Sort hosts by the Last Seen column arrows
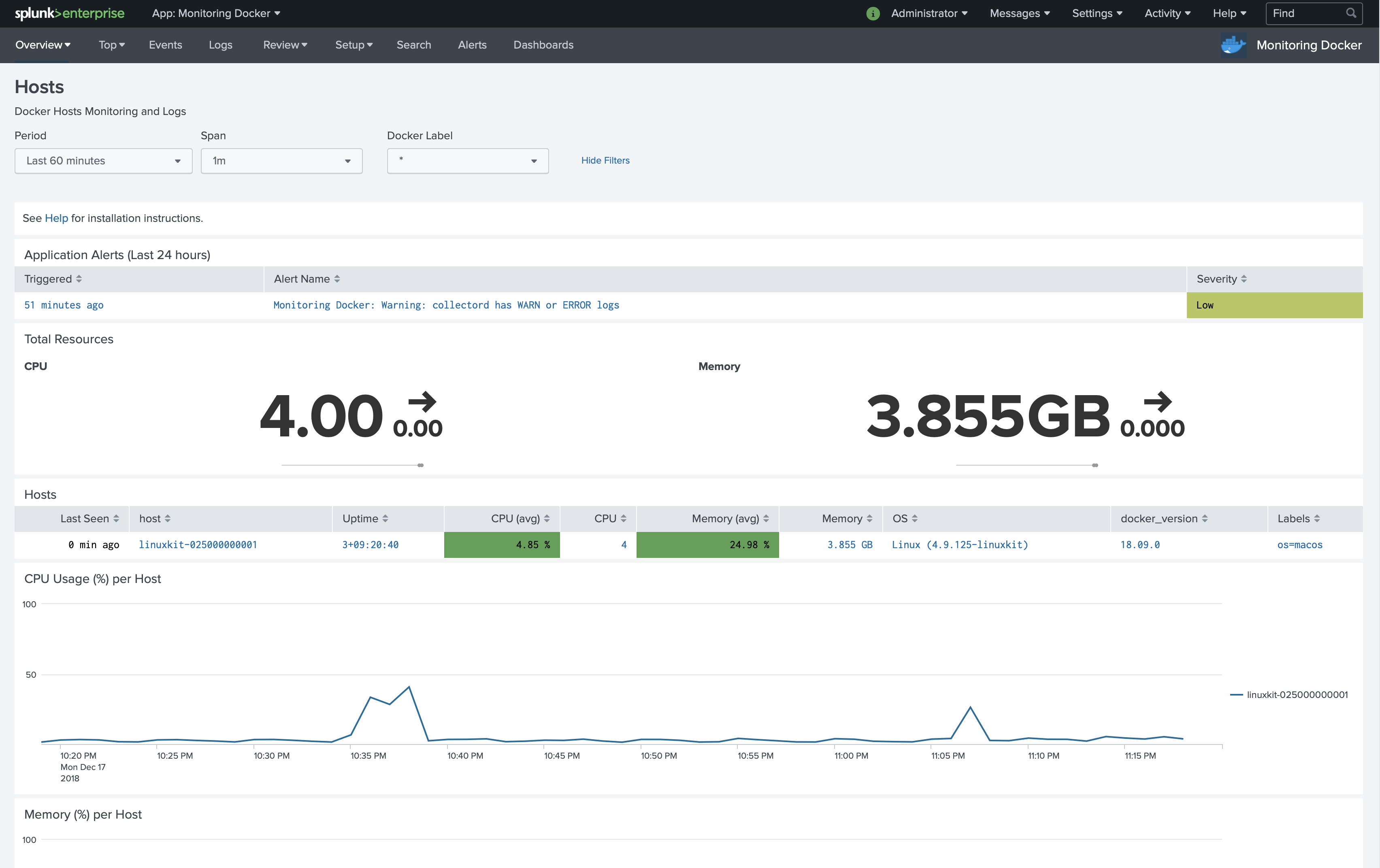 (117, 519)
